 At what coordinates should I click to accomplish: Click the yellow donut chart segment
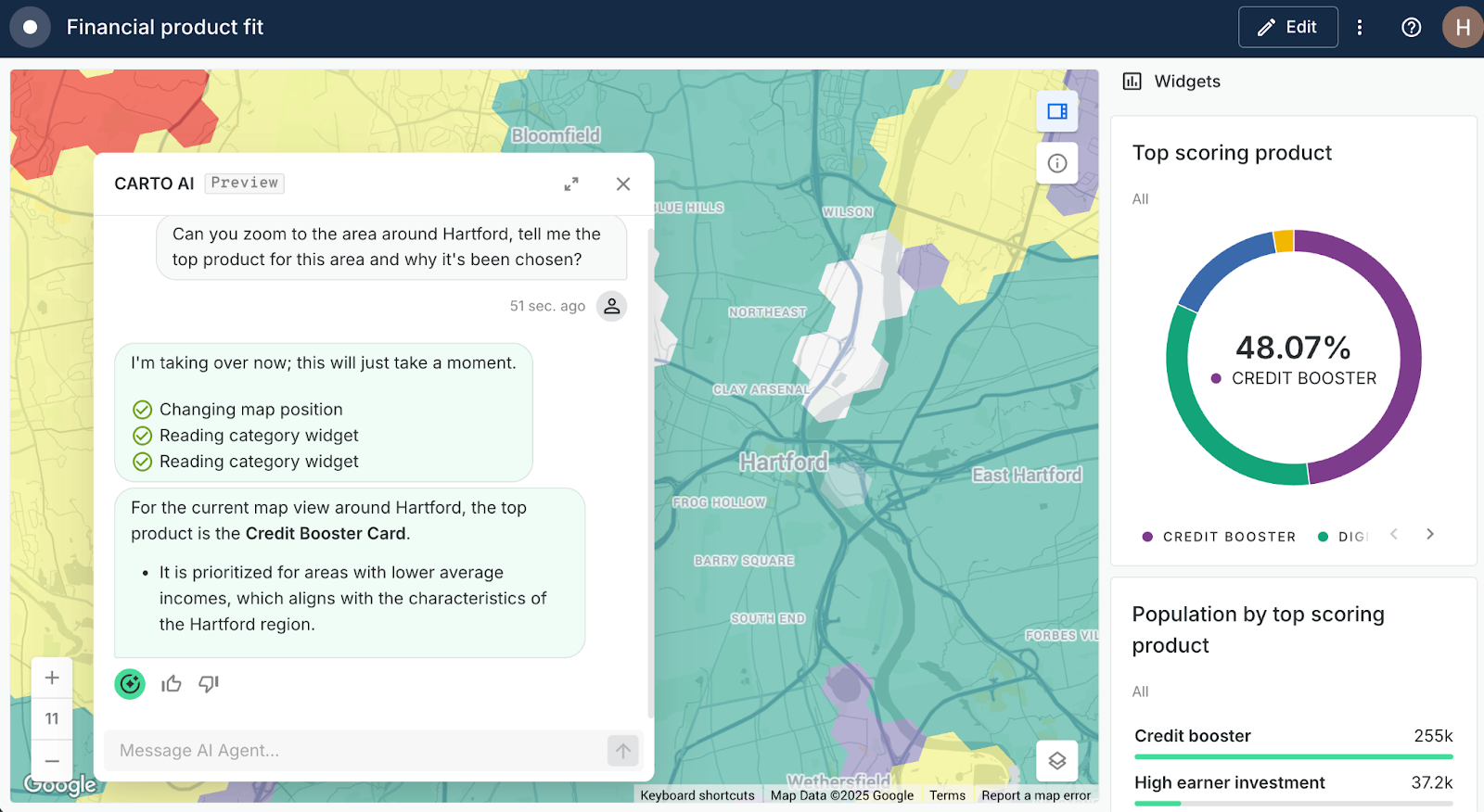(x=1284, y=240)
